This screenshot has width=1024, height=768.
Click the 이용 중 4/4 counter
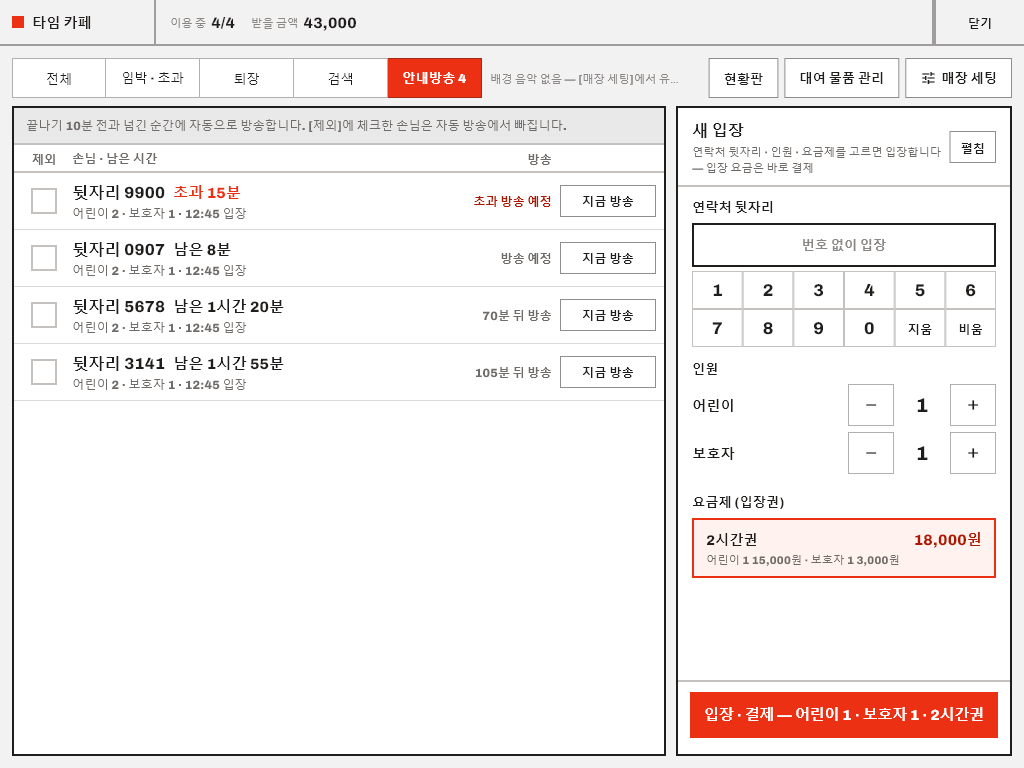tap(202, 23)
